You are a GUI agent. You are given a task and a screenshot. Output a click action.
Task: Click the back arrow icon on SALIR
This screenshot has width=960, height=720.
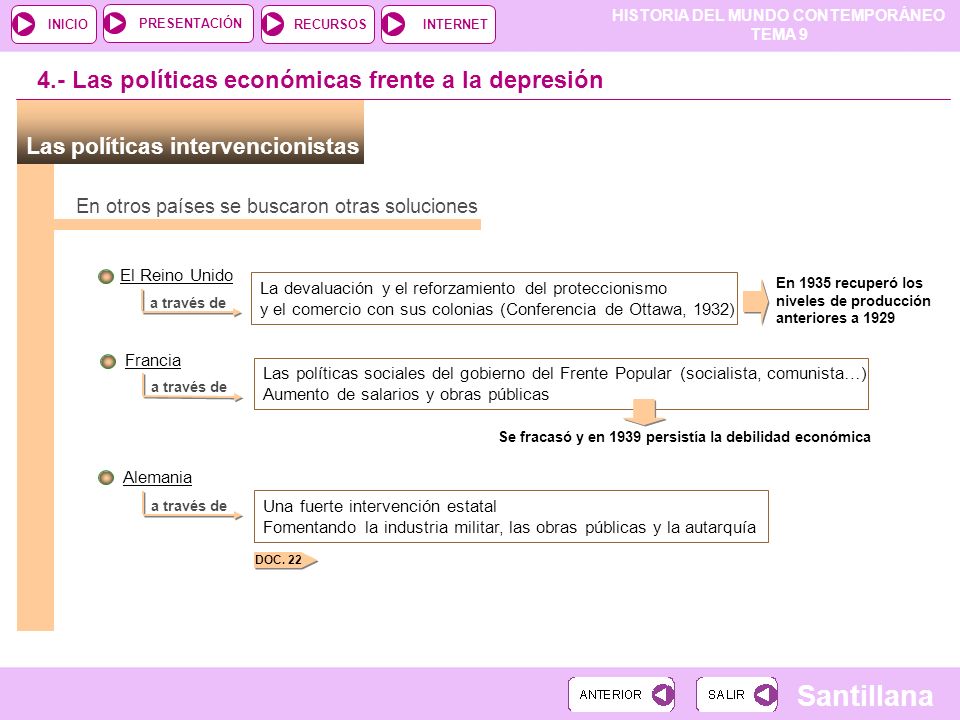(765, 694)
